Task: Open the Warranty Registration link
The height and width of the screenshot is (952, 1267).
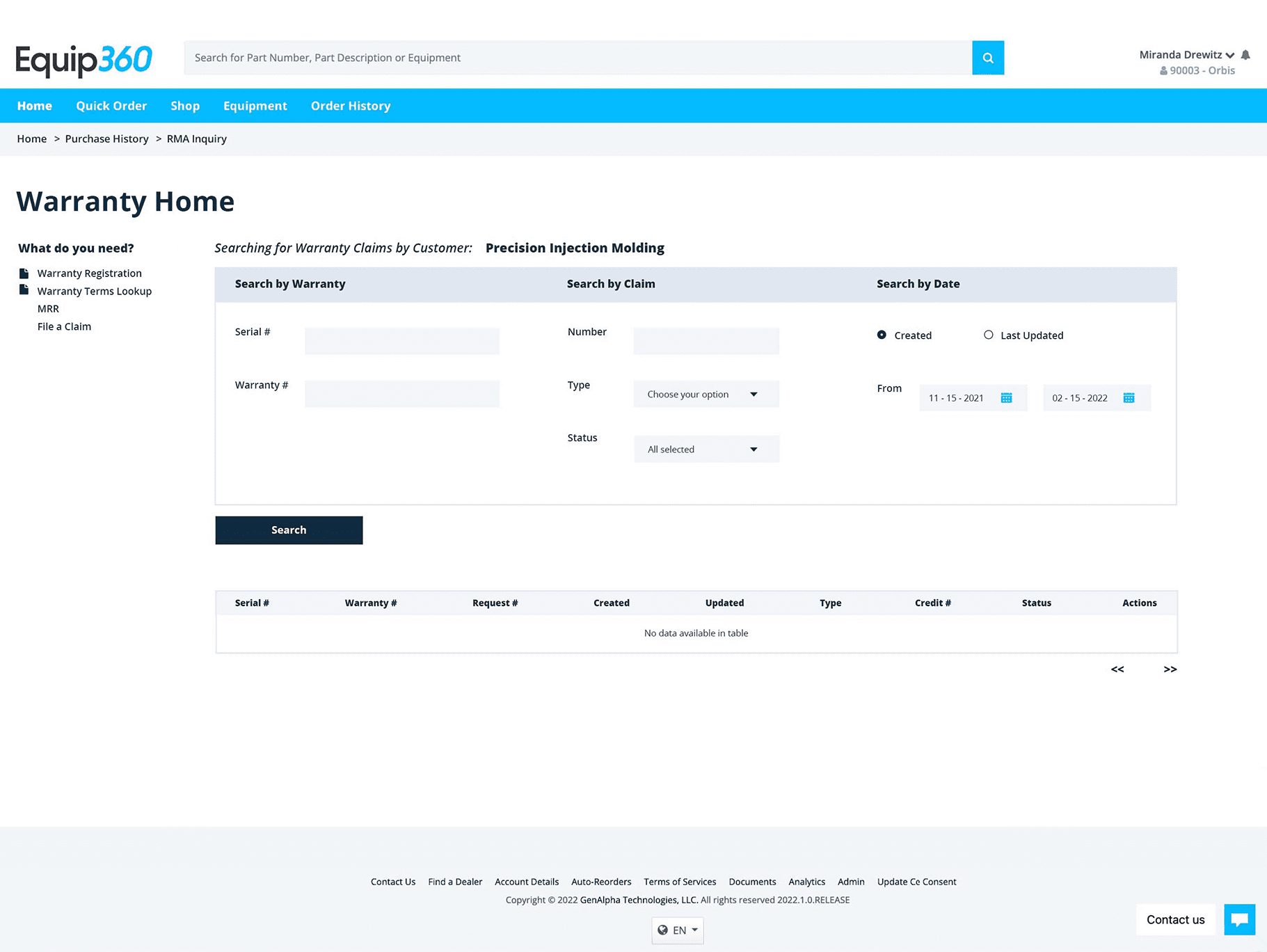Action: pos(90,273)
